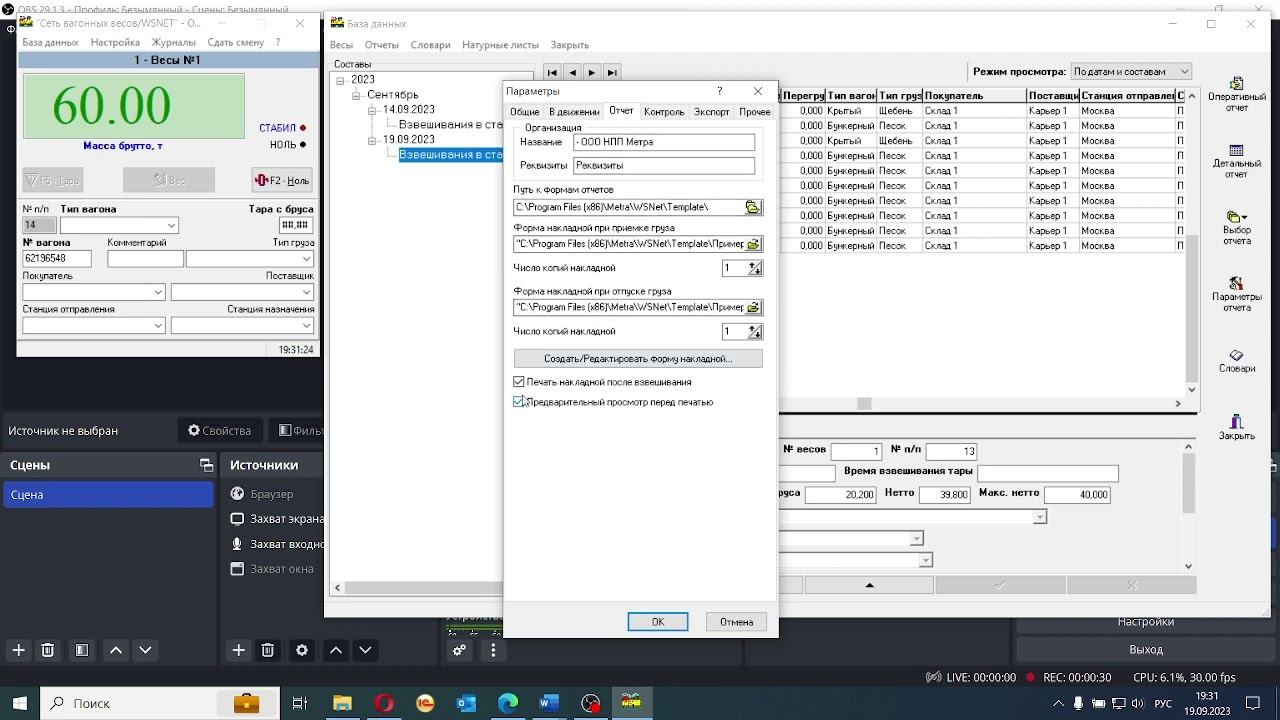Screen dimensions: 1280x720
Task: Collapse the 14.09.2023 tree node
Action: pyautogui.click(x=373, y=110)
